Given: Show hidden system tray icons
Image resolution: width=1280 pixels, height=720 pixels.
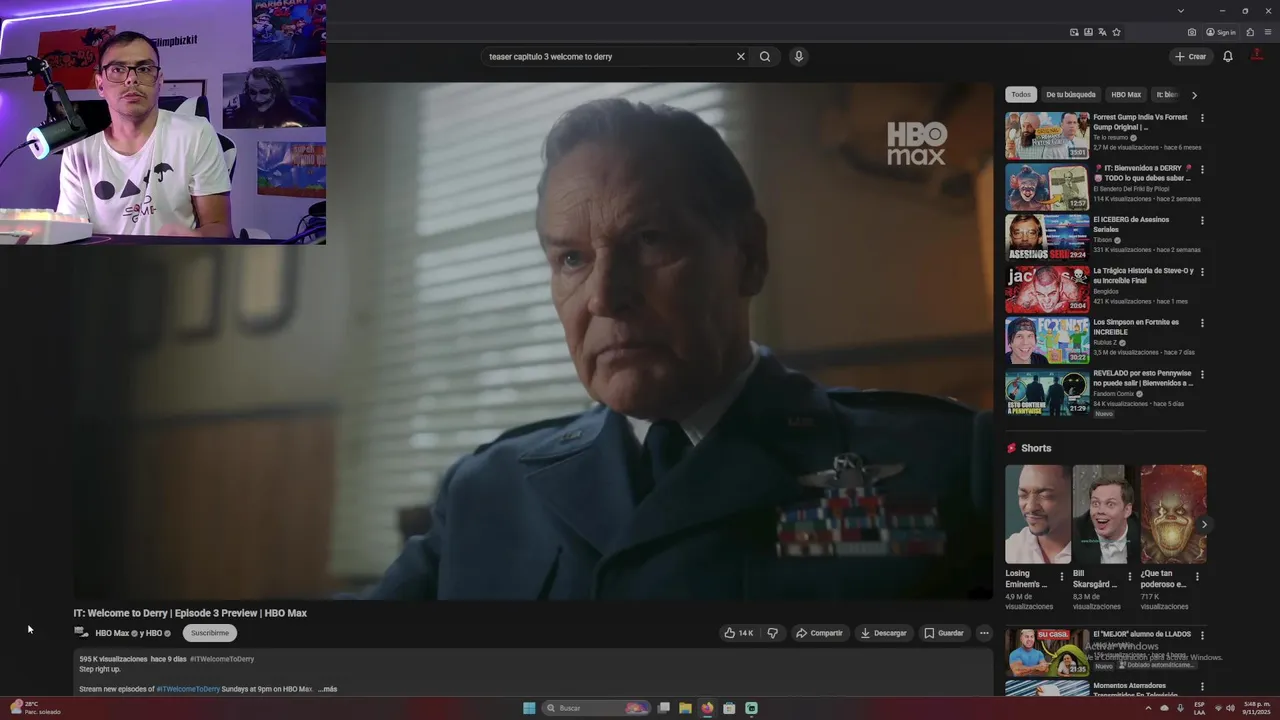Looking at the screenshot, I should 1149,708.
